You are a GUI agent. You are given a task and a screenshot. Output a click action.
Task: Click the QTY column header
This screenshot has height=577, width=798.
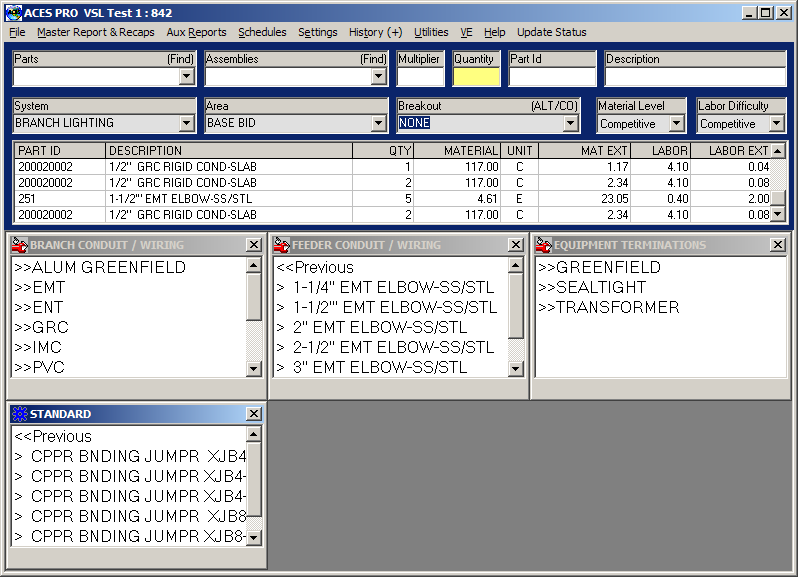tap(383, 151)
